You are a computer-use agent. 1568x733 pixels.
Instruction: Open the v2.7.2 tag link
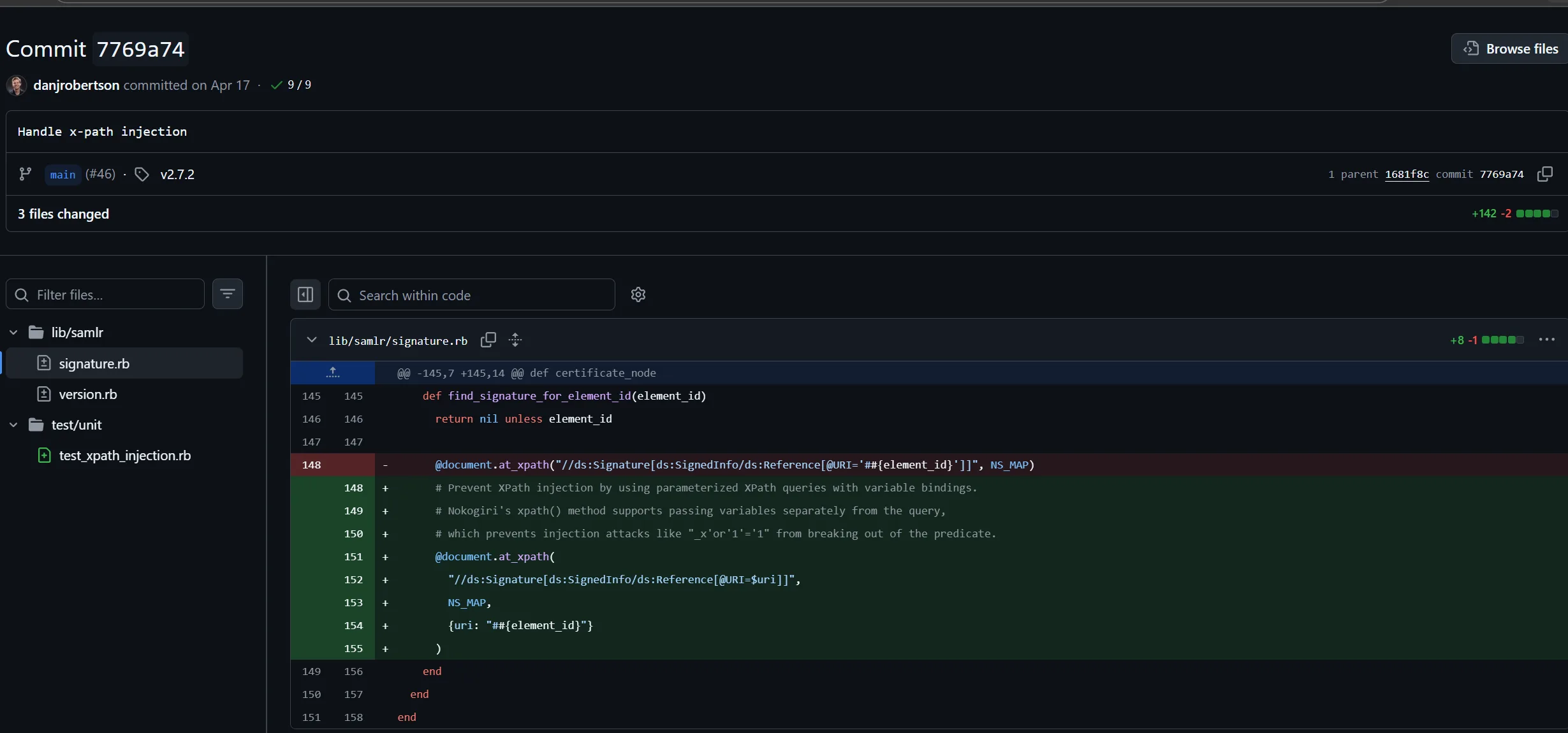[177, 174]
